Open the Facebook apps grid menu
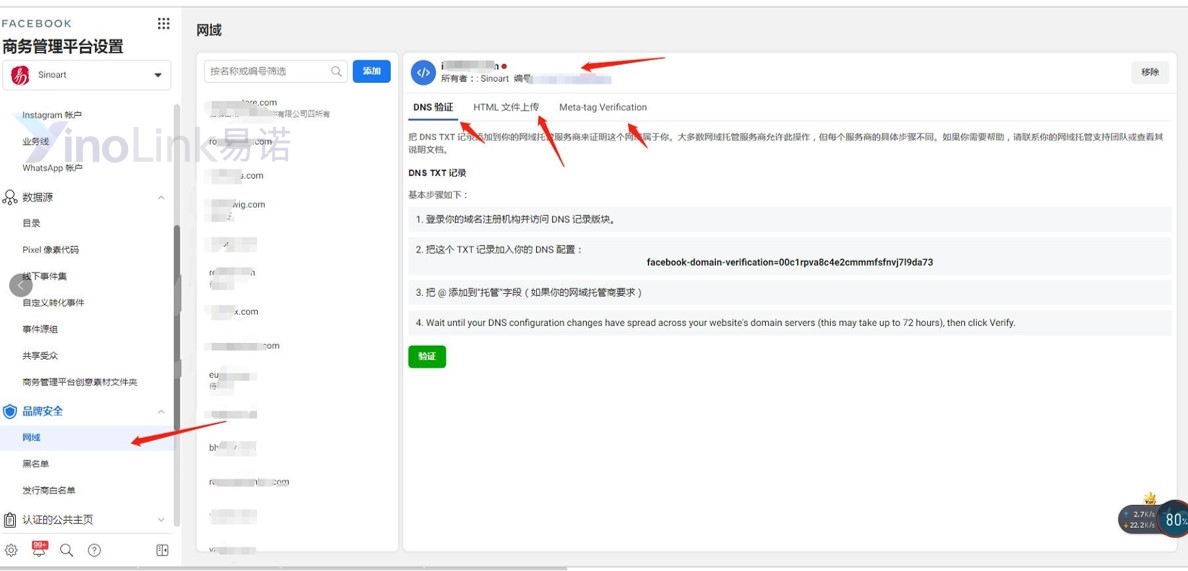The height and width of the screenshot is (571, 1188). [x=164, y=23]
